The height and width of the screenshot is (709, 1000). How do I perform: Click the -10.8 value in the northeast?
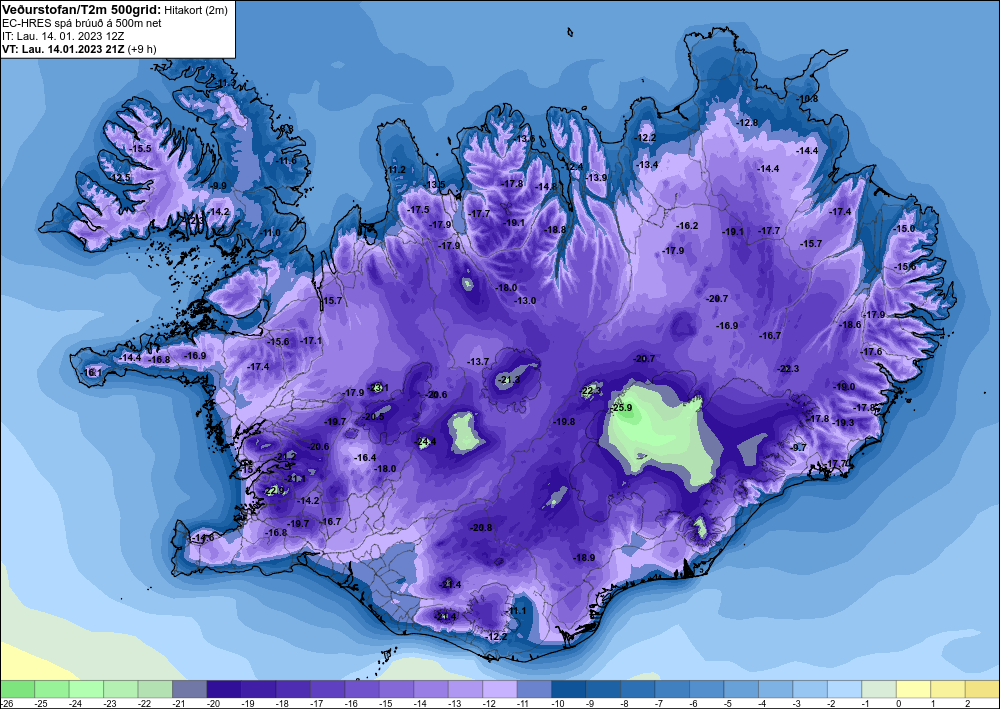(807, 99)
